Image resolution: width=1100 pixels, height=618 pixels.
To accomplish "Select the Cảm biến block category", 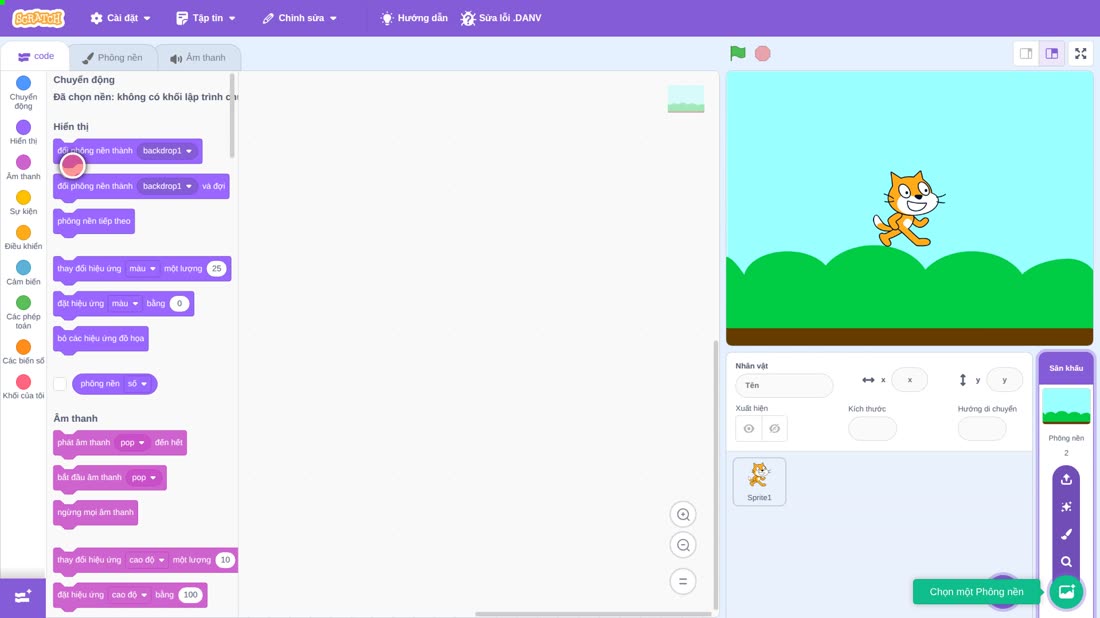I will point(23,272).
